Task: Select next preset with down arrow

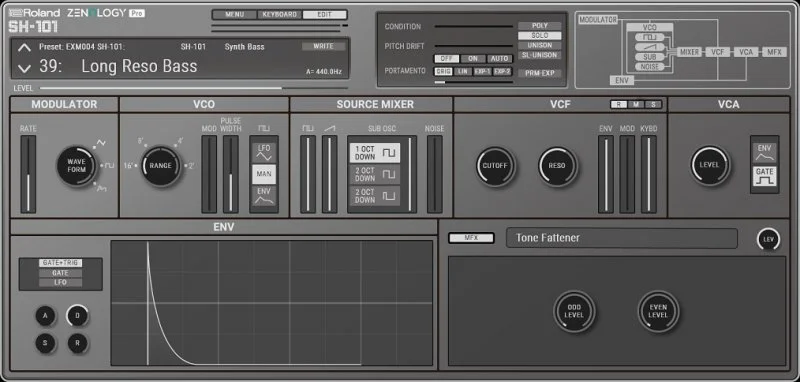Action: click(x=24, y=68)
